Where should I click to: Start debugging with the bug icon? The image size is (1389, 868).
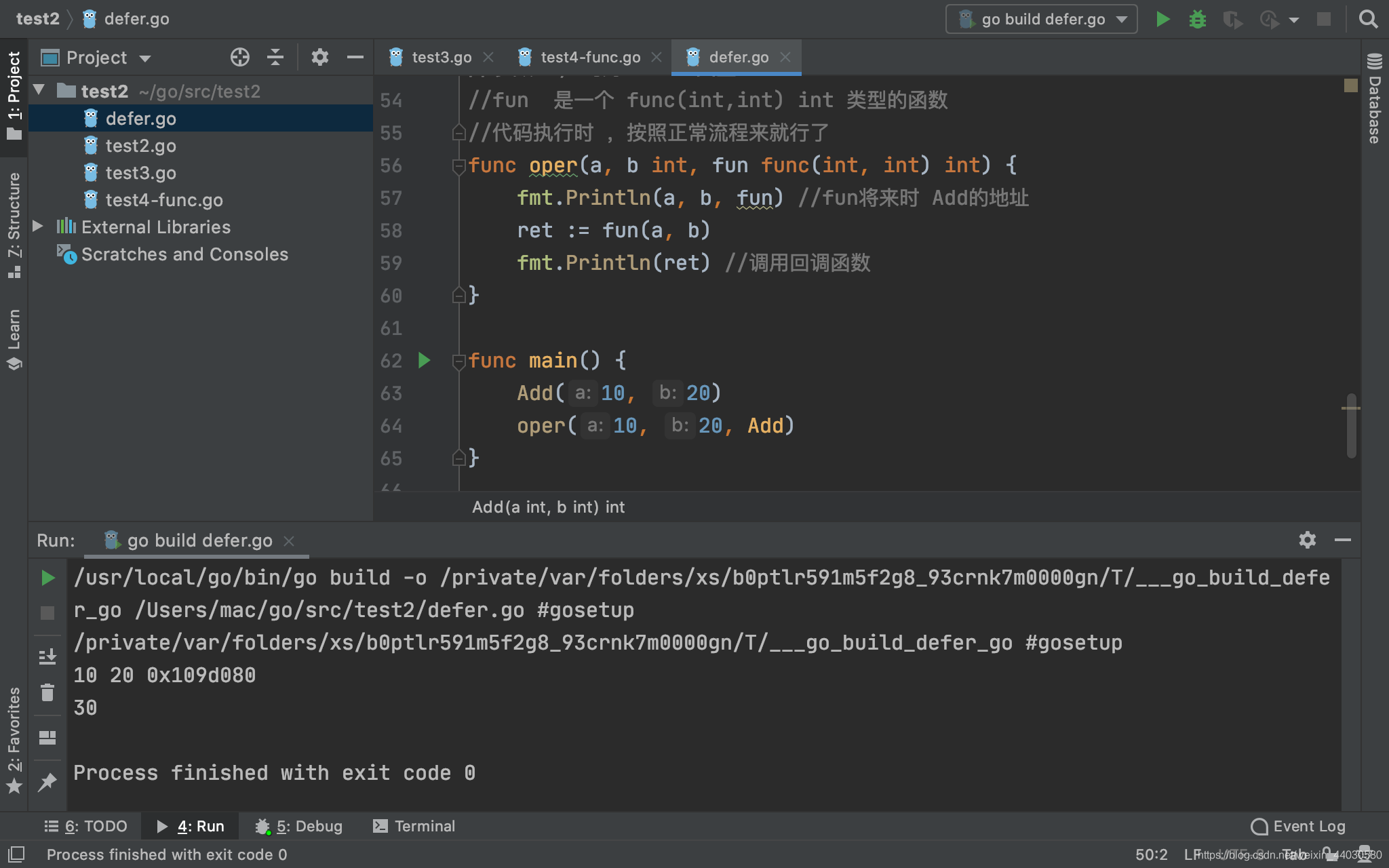coord(1198,19)
